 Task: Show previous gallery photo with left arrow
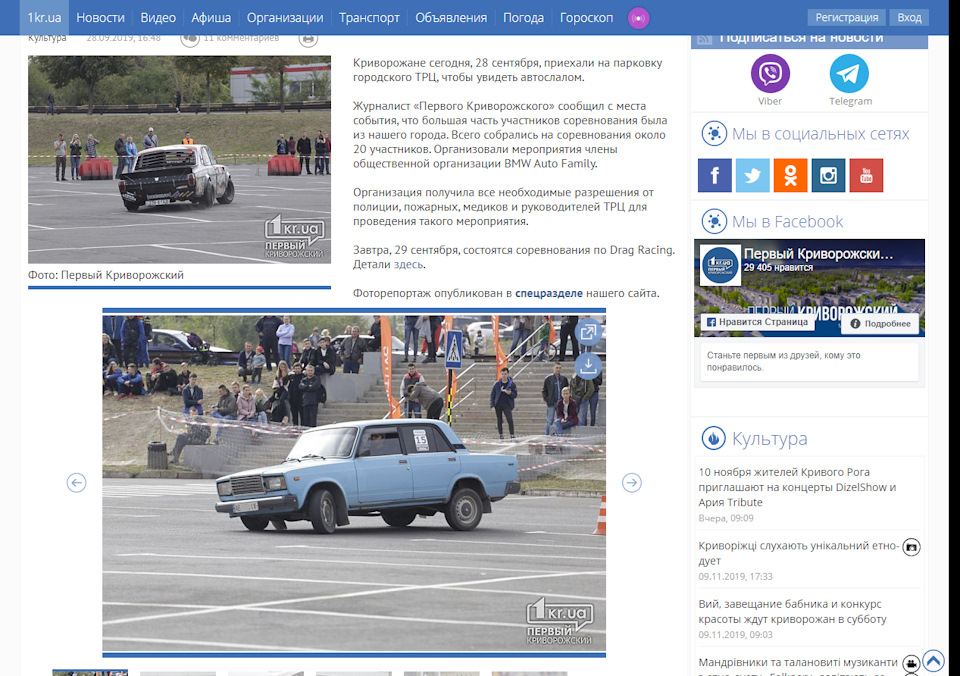[x=77, y=483]
